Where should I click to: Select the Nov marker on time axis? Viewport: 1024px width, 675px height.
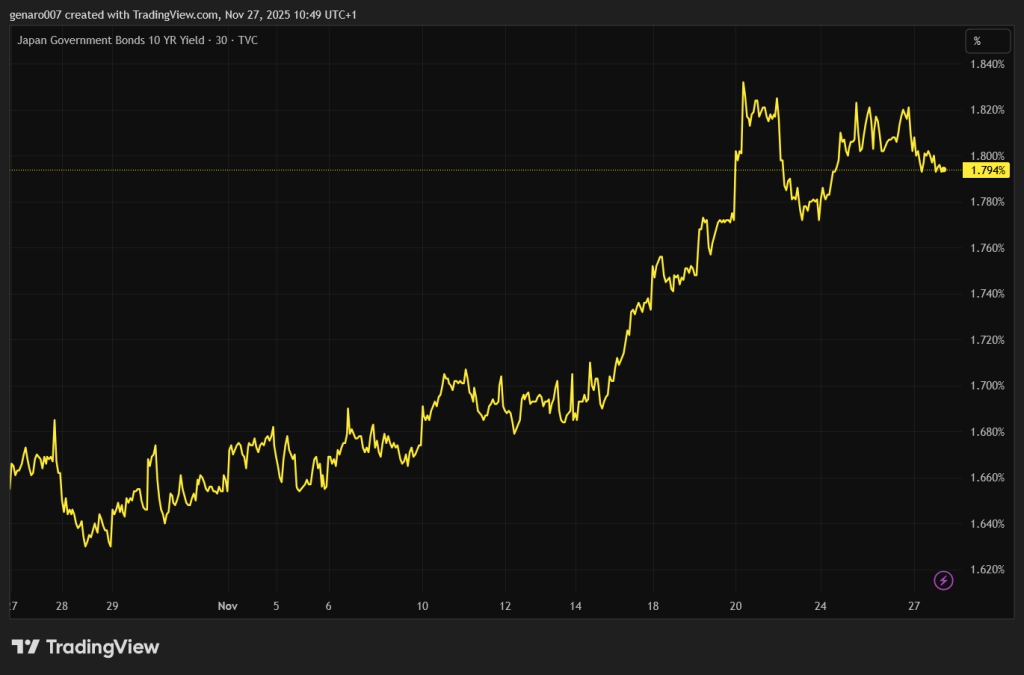227,606
